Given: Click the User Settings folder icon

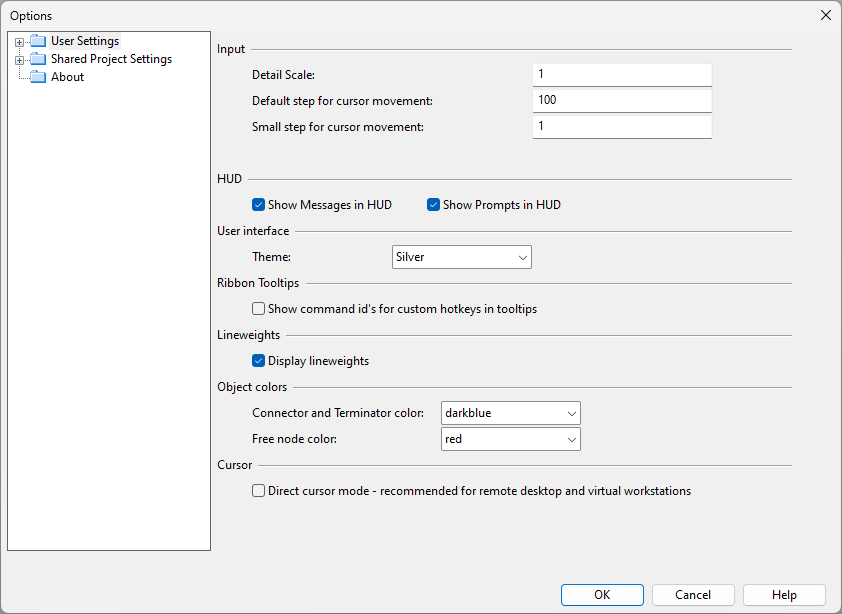Looking at the screenshot, I should [x=38, y=41].
